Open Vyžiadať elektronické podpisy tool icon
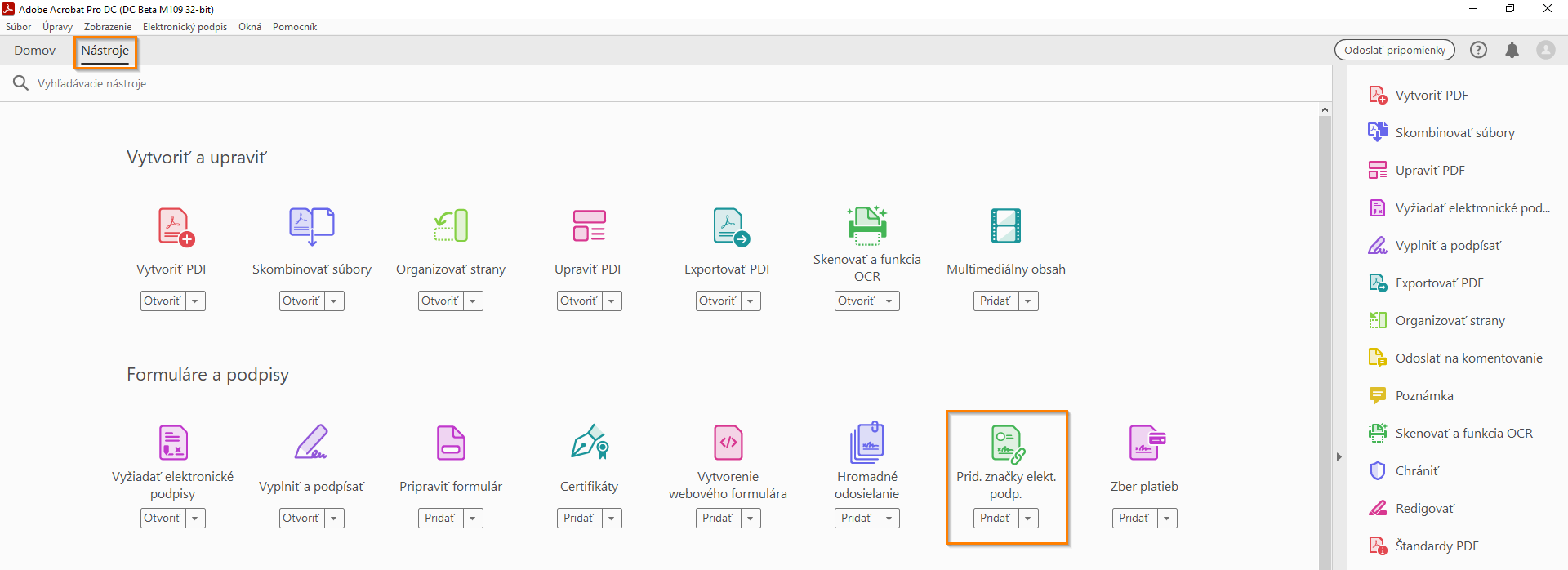This screenshot has height=570, width=1568. pos(173,443)
